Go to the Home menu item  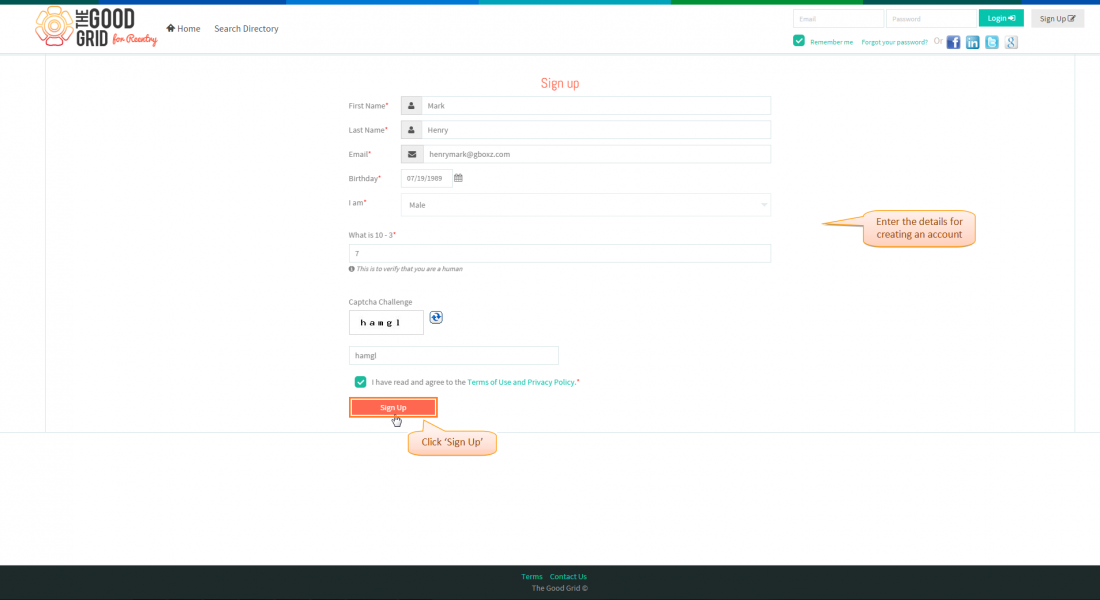tap(183, 29)
